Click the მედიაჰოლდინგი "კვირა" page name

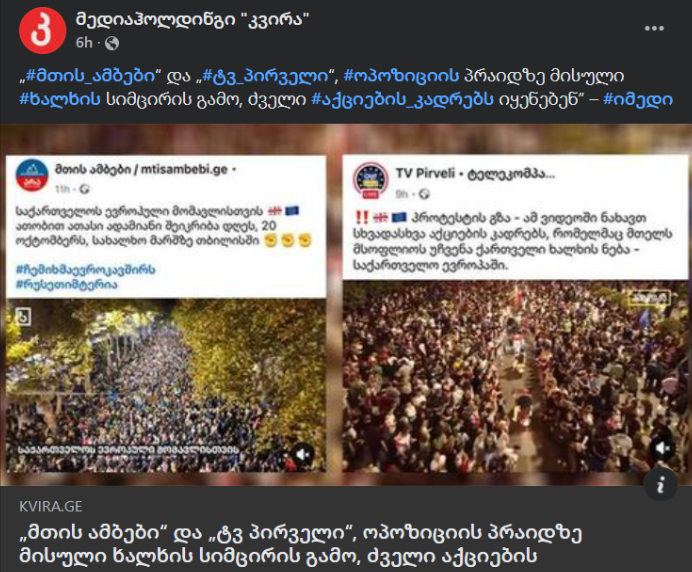(x=192, y=19)
